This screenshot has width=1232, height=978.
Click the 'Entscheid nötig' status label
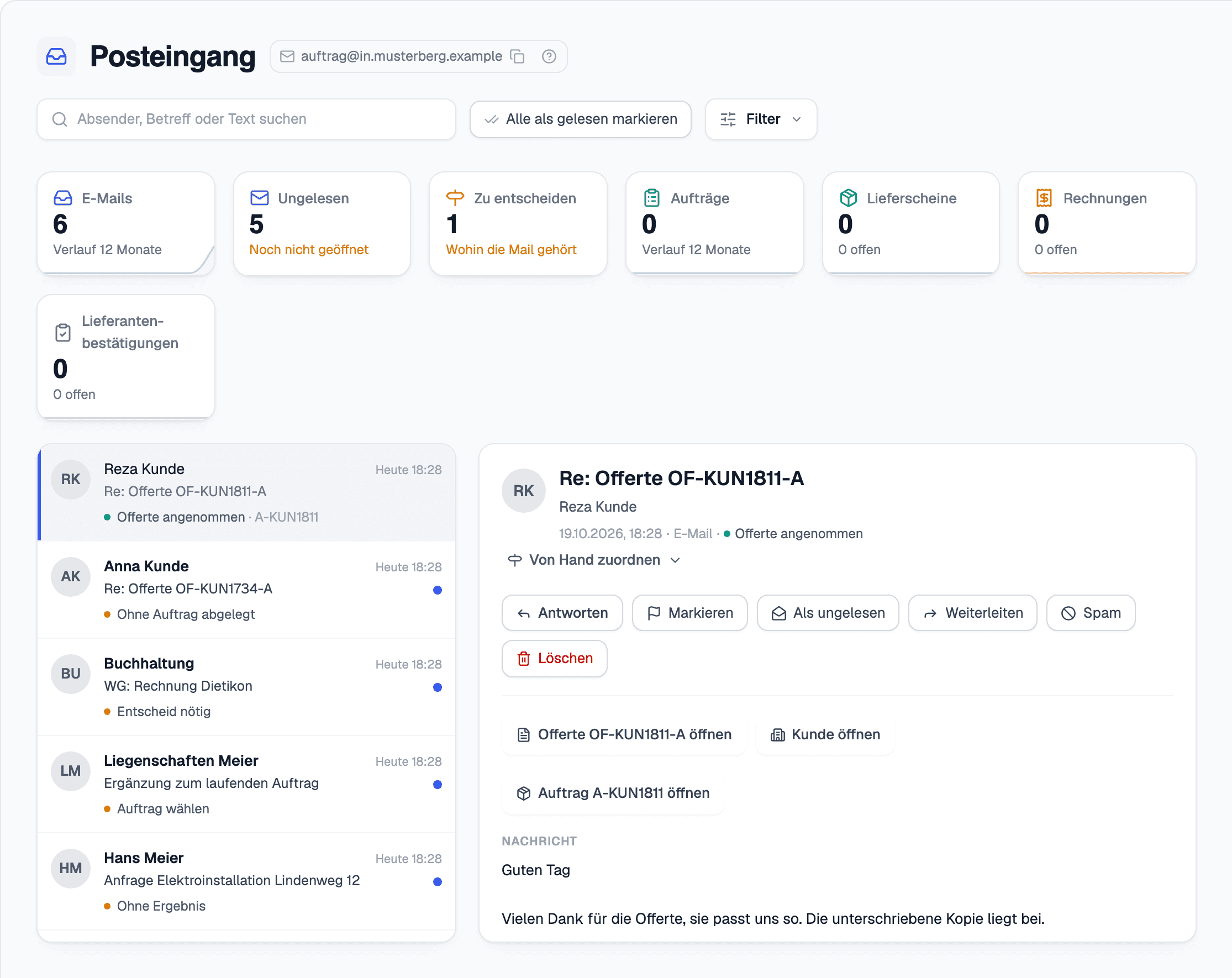coord(164,712)
